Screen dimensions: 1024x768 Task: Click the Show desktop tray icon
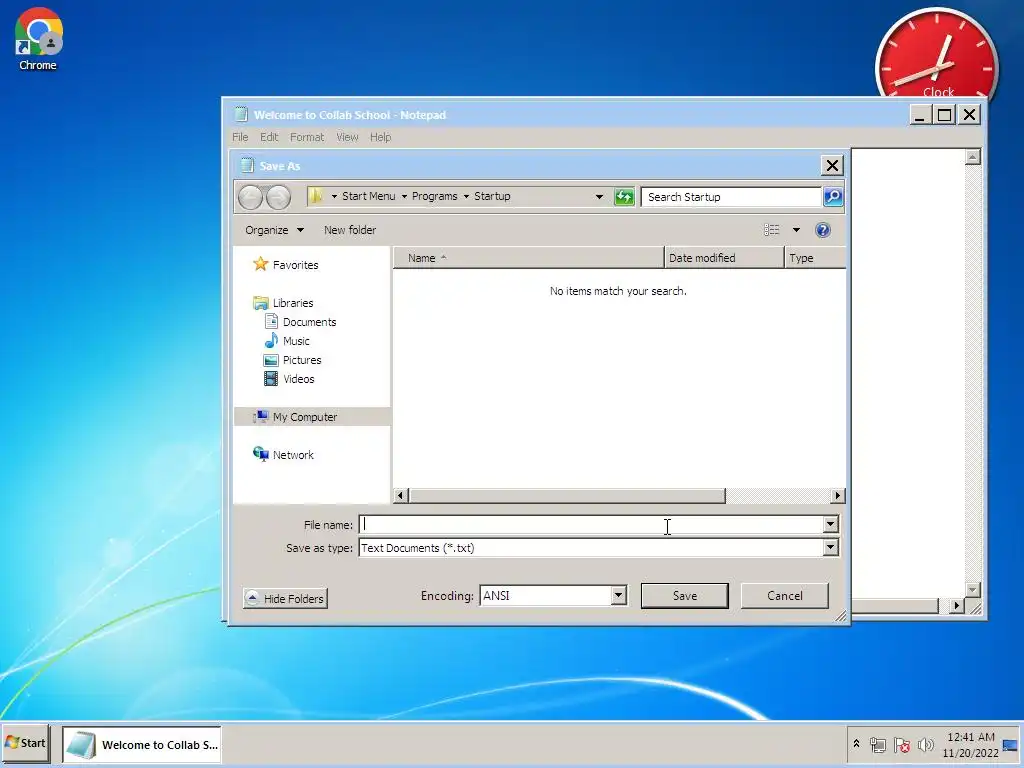pyautogui.click(x=1010, y=745)
